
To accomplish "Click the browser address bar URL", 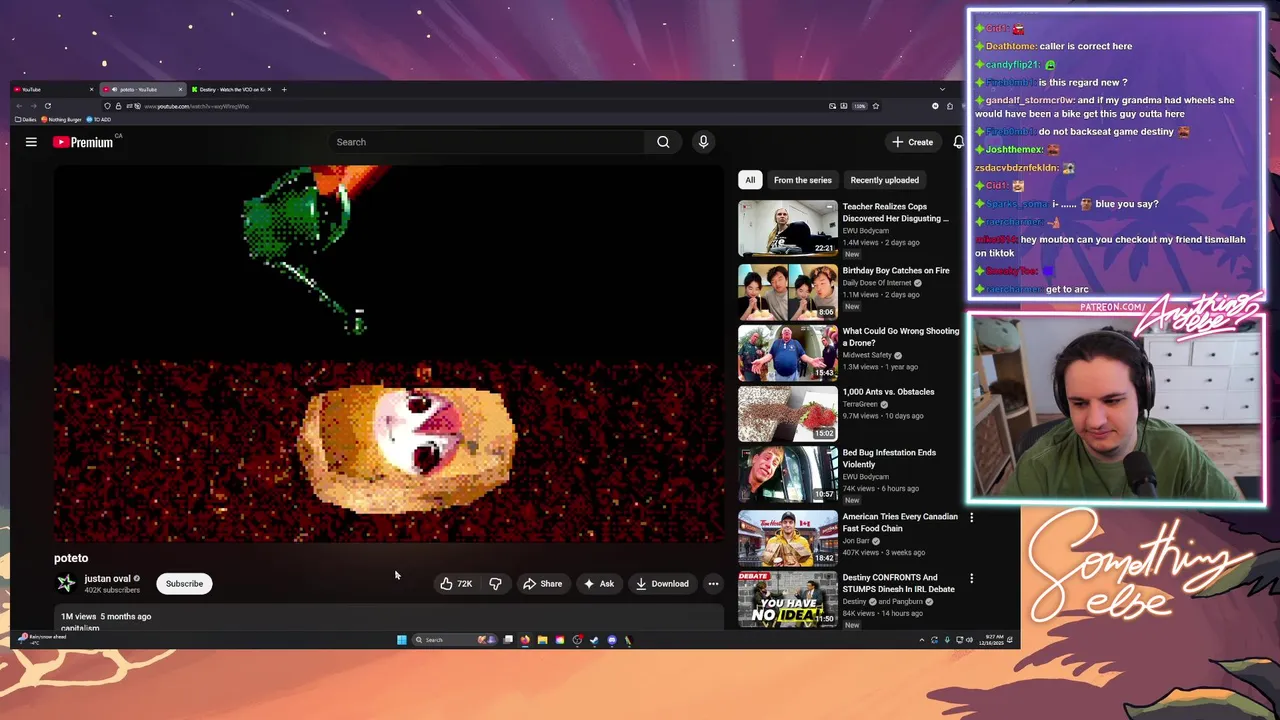I will click(x=197, y=106).
